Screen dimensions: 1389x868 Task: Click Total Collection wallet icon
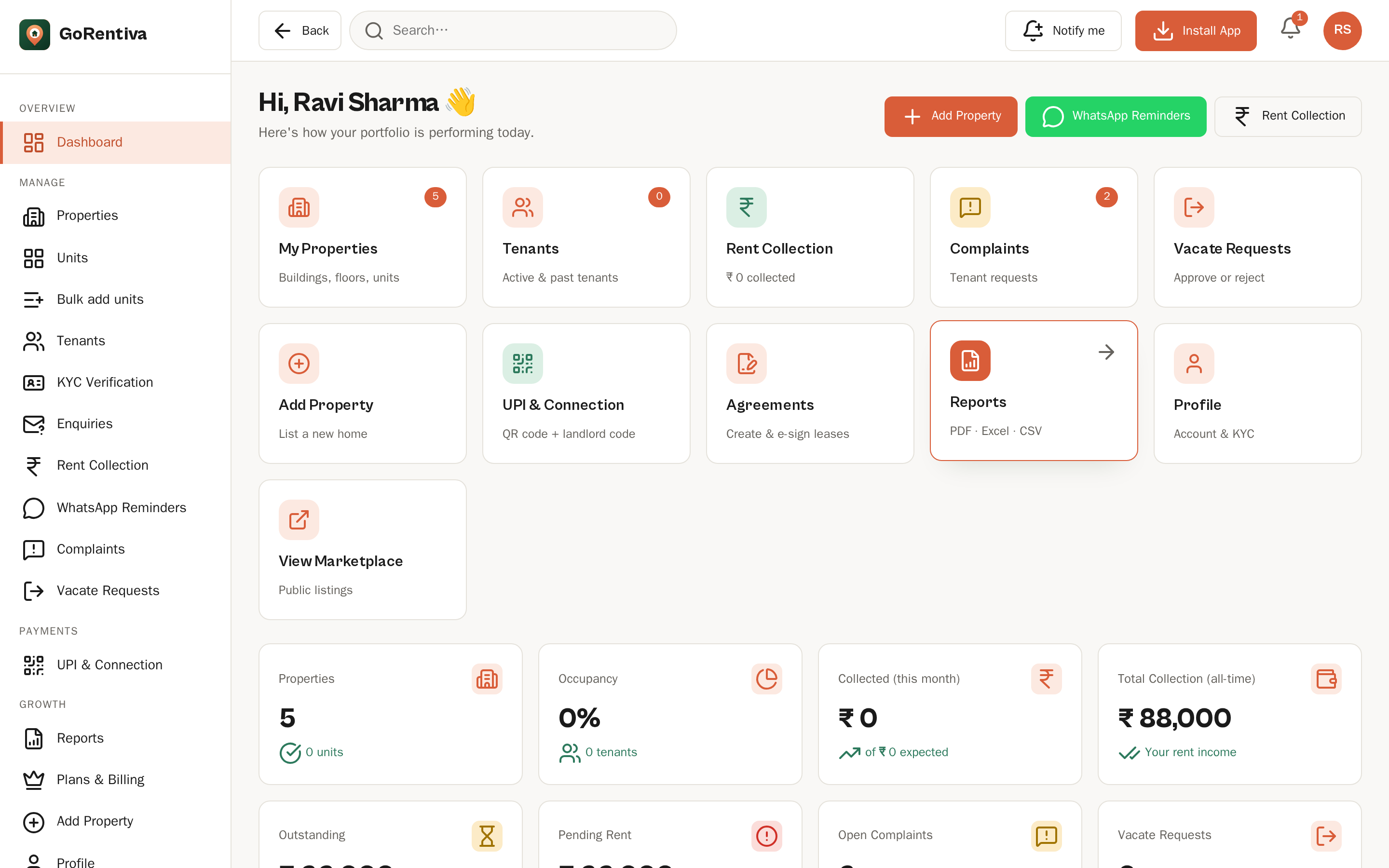pyautogui.click(x=1326, y=678)
